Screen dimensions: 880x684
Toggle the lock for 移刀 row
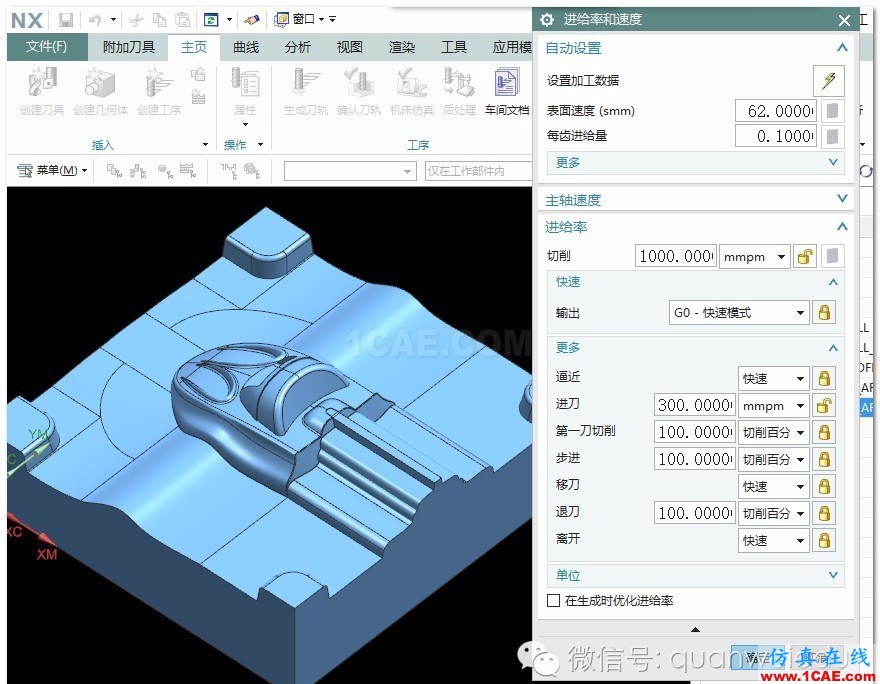(x=824, y=486)
